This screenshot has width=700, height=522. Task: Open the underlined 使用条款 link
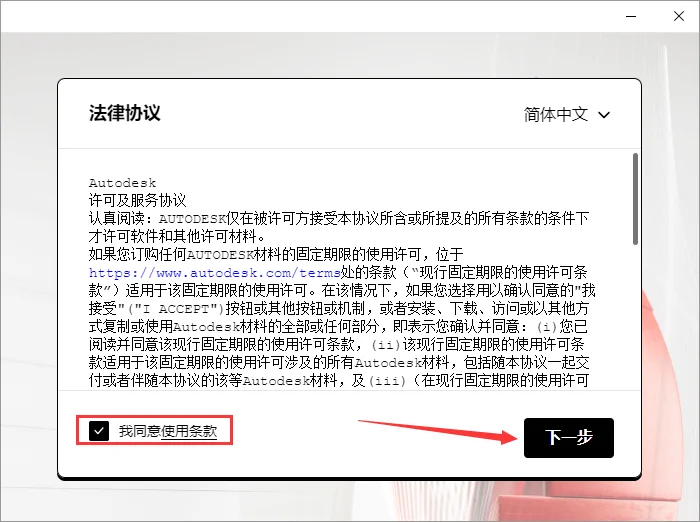pos(188,431)
